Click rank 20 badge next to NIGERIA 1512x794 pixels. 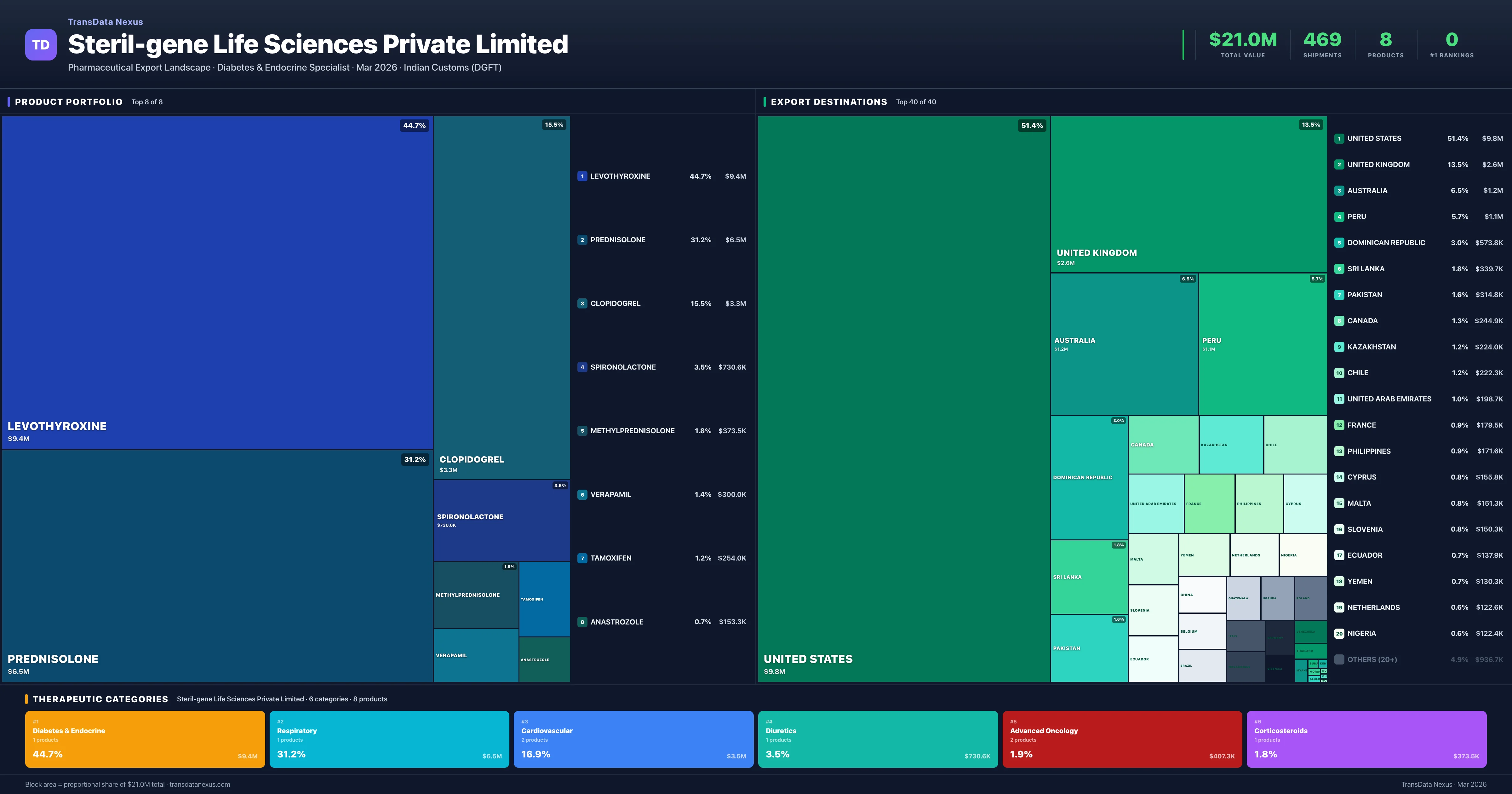click(1339, 634)
